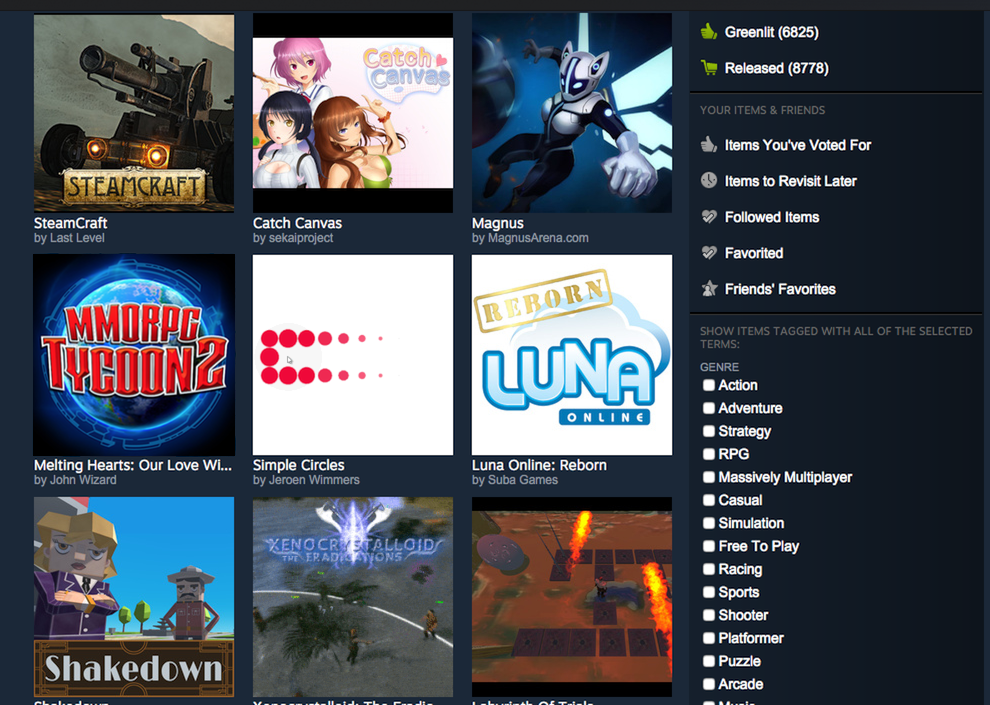The width and height of the screenshot is (990, 705).
Task: Click author text 'by MagnusArena.com'
Action: pos(530,238)
